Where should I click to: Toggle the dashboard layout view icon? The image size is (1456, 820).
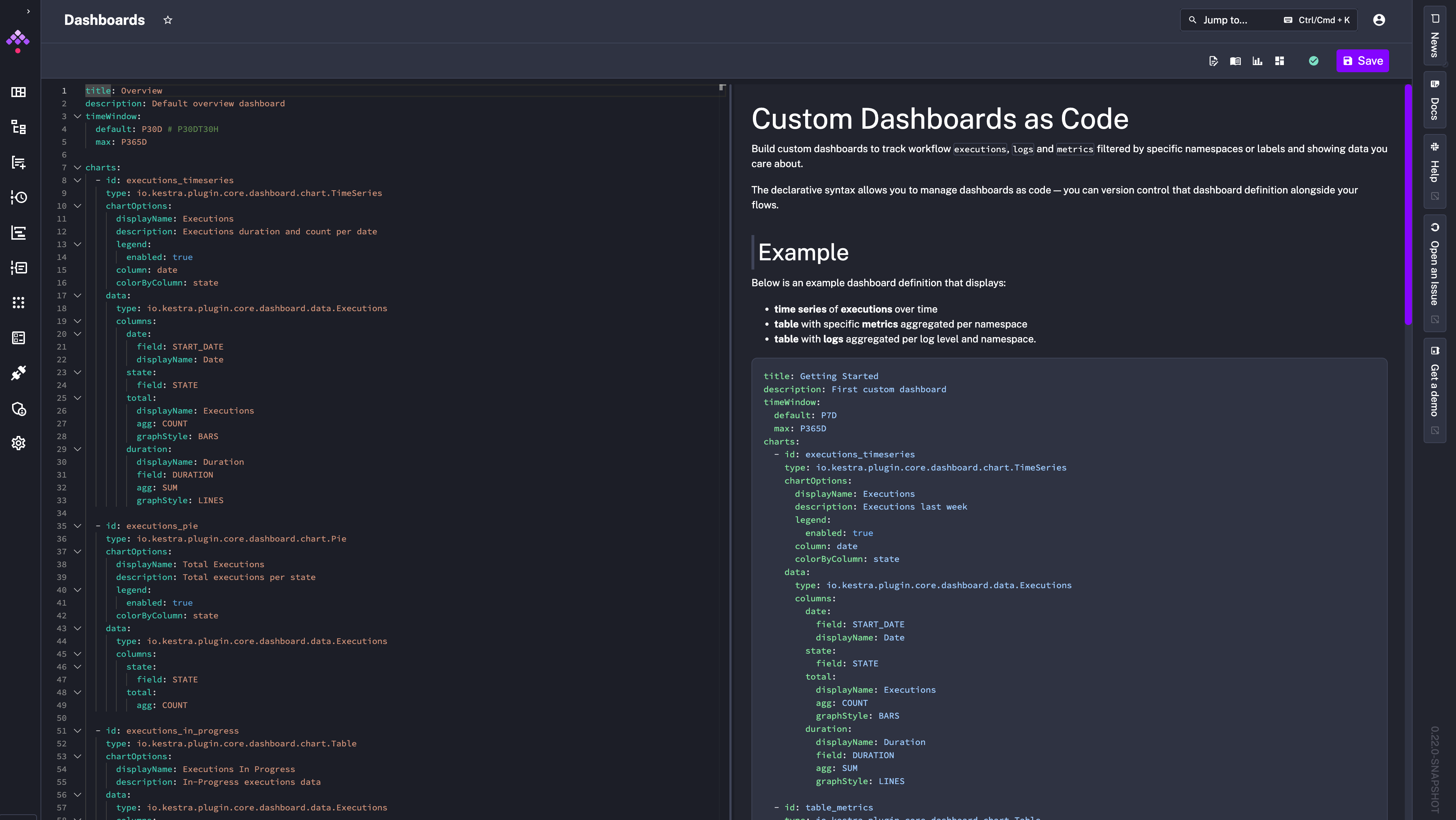click(1280, 61)
